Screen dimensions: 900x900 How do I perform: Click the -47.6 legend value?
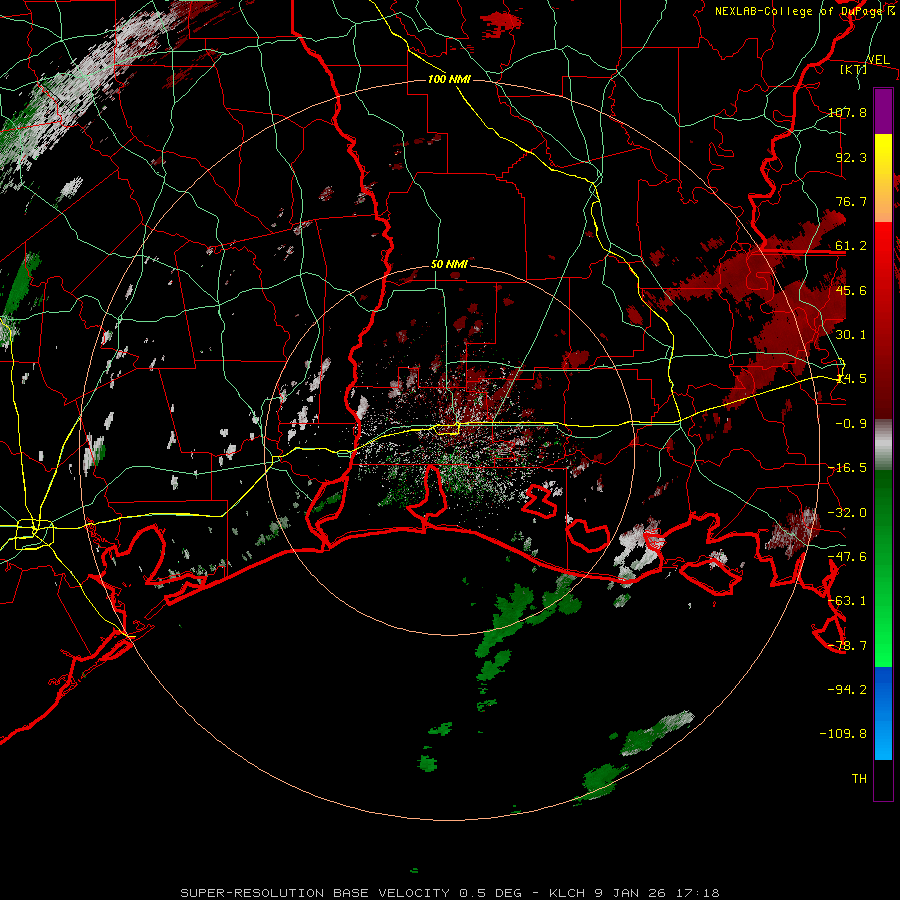(847, 557)
